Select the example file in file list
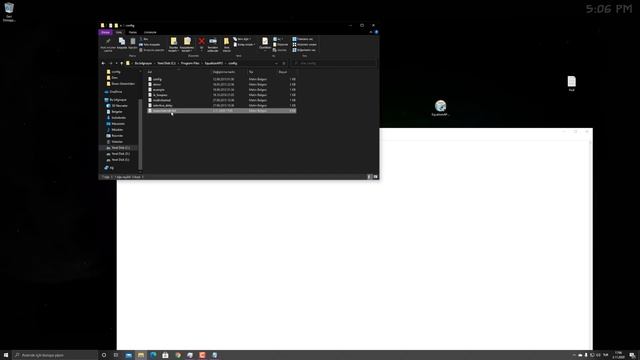This screenshot has height=360, width=640. pos(222,89)
